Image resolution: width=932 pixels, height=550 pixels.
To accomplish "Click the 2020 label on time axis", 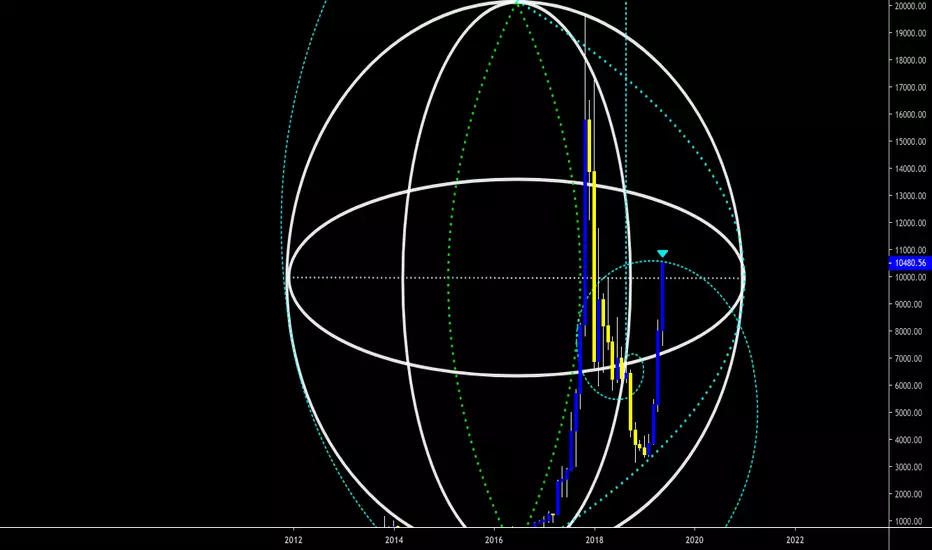I will click(694, 540).
